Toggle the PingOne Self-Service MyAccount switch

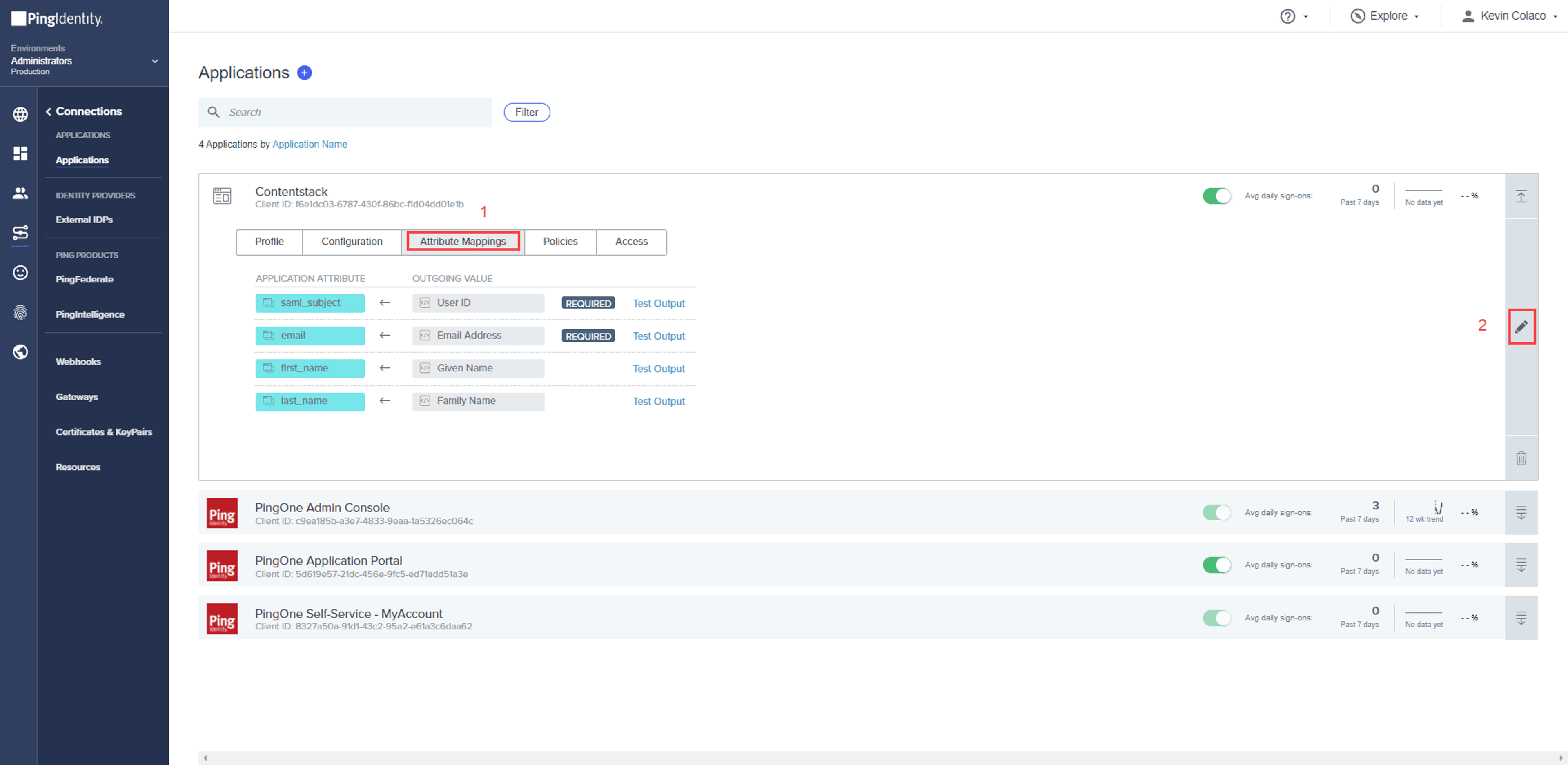pos(1216,618)
